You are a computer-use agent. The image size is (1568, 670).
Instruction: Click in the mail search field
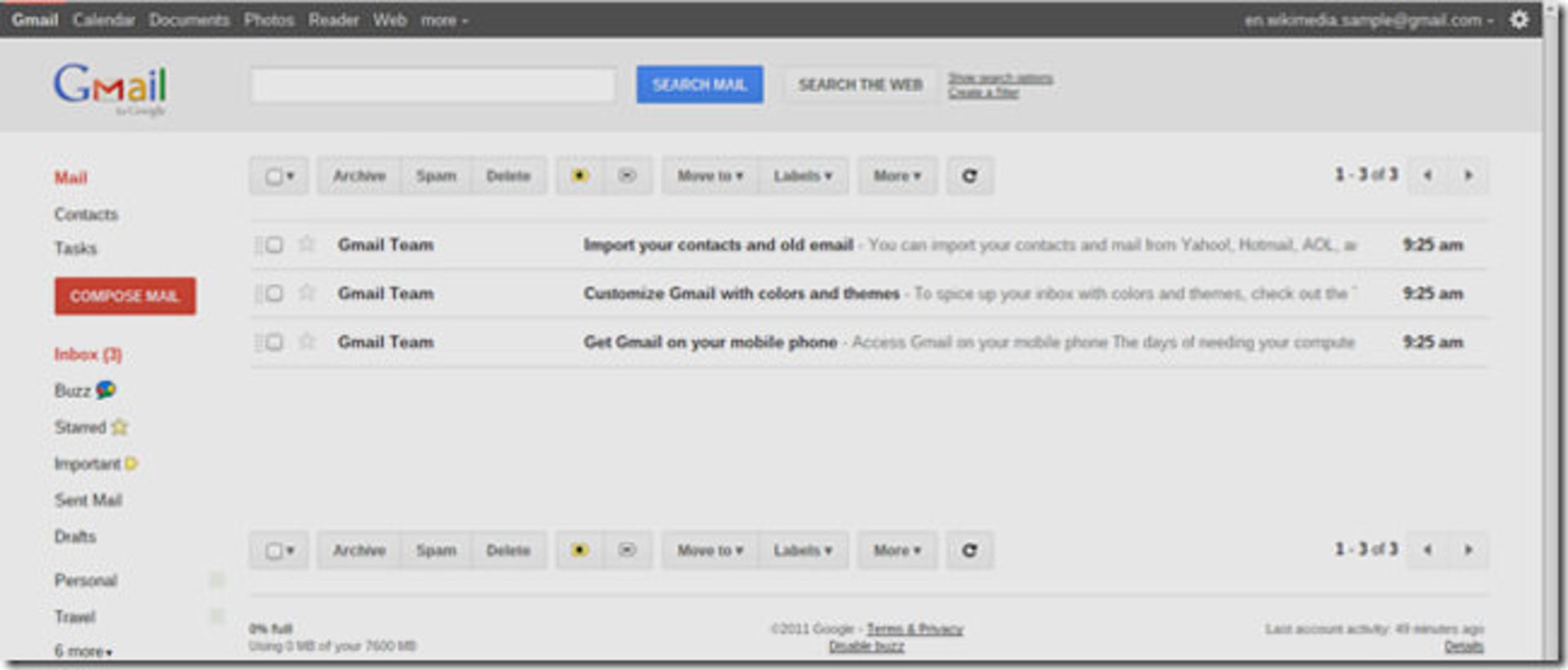click(433, 85)
